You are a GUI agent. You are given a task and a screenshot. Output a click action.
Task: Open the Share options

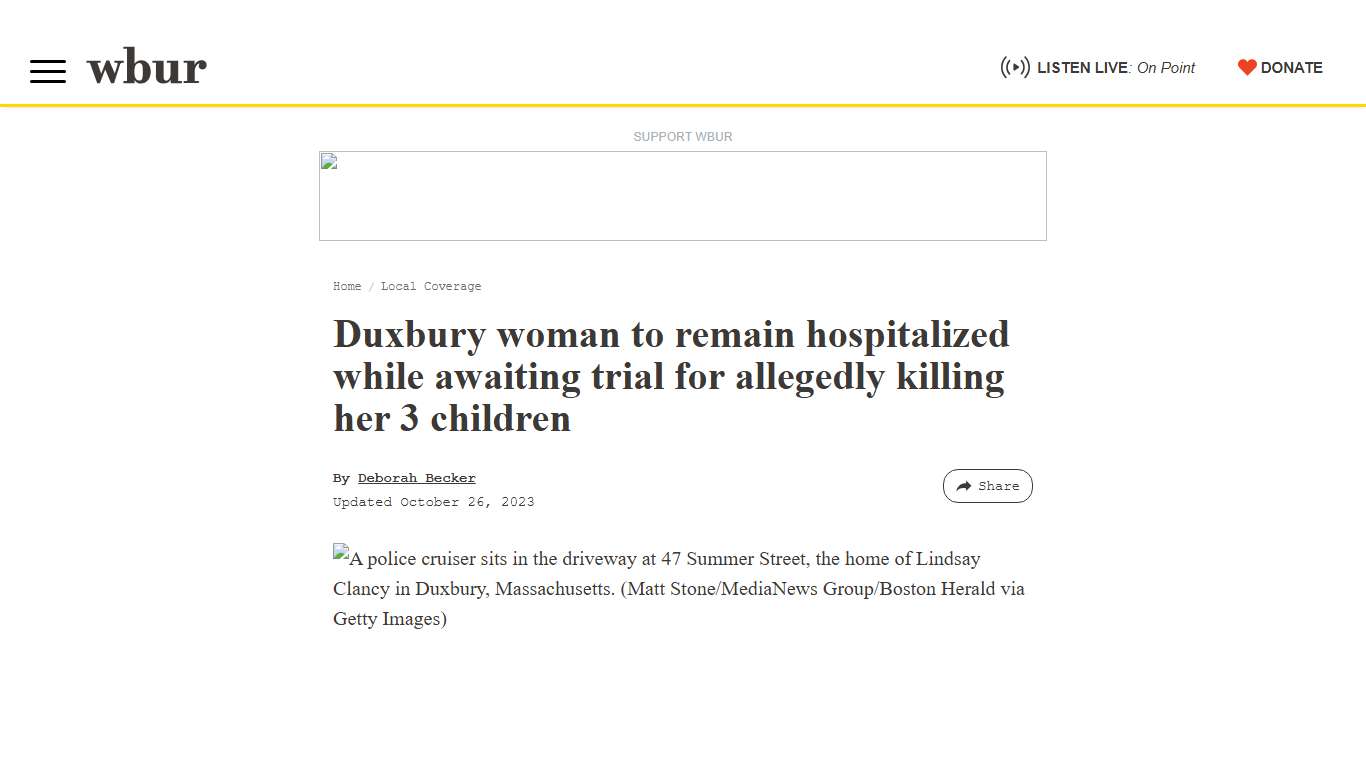988,486
